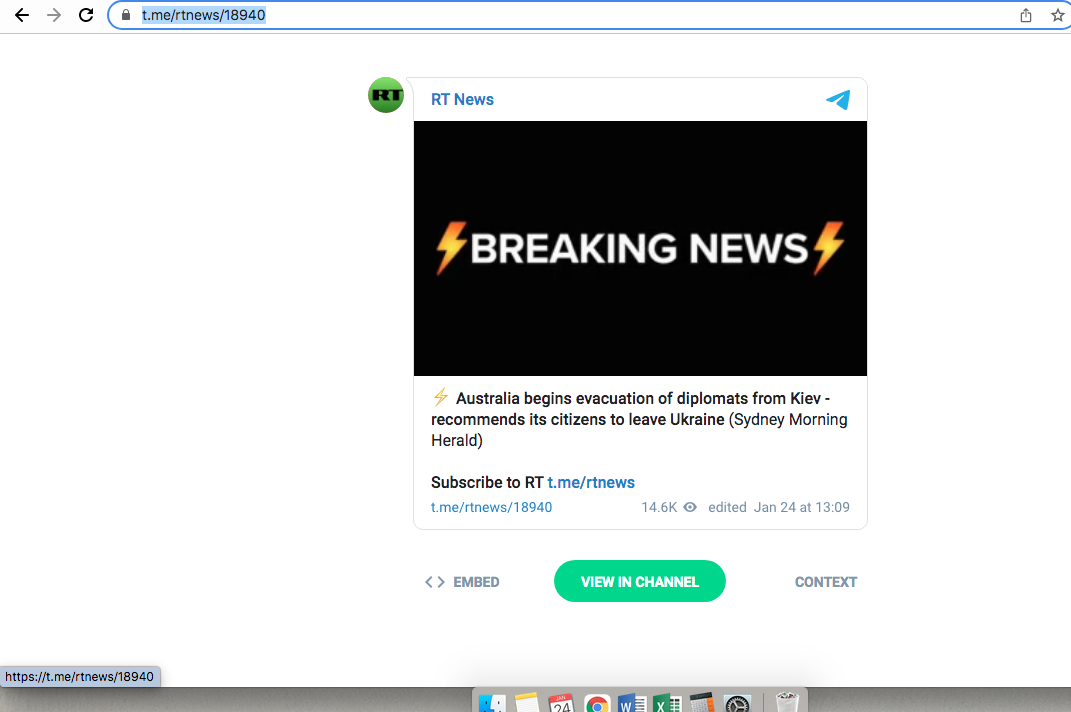Screen dimensions: 1071x712
Task: Open the t.me/rtnews subscribe link
Action: coord(591,482)
